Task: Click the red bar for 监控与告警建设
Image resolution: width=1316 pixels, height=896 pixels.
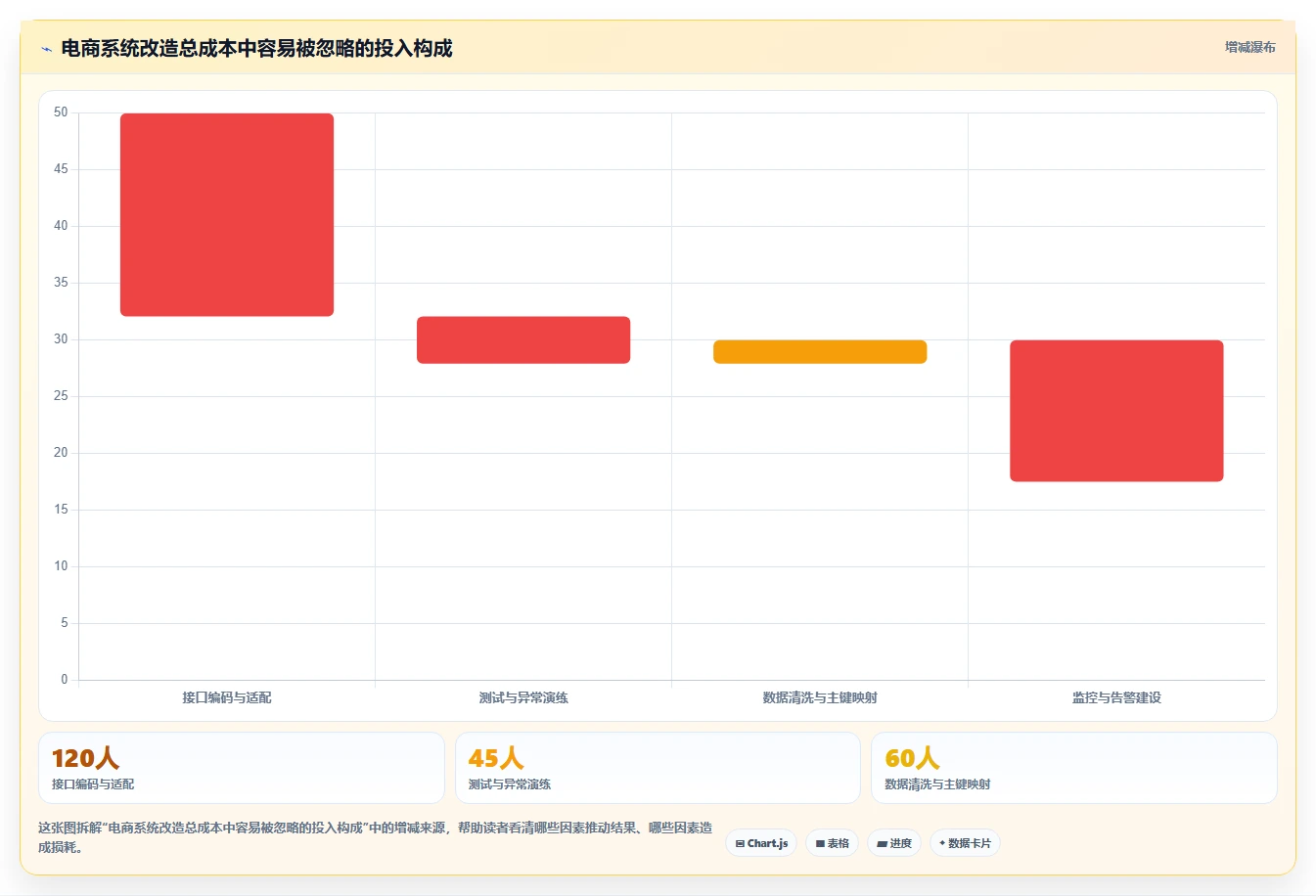Action: pos(1116,411)
